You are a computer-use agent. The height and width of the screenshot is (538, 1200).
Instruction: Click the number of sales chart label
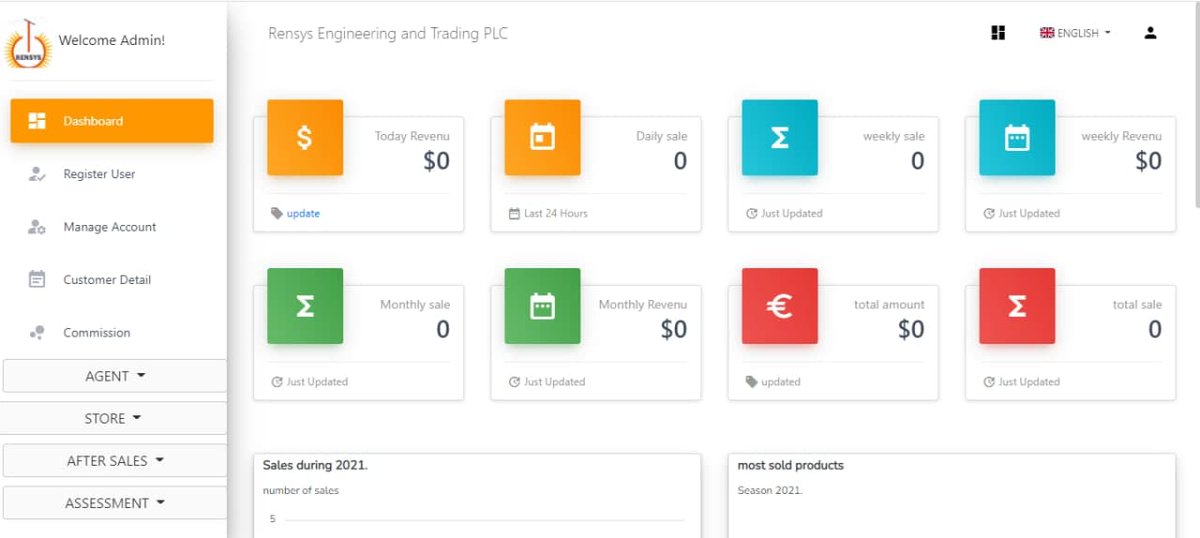pyautogui.click(x=301, y=490)
